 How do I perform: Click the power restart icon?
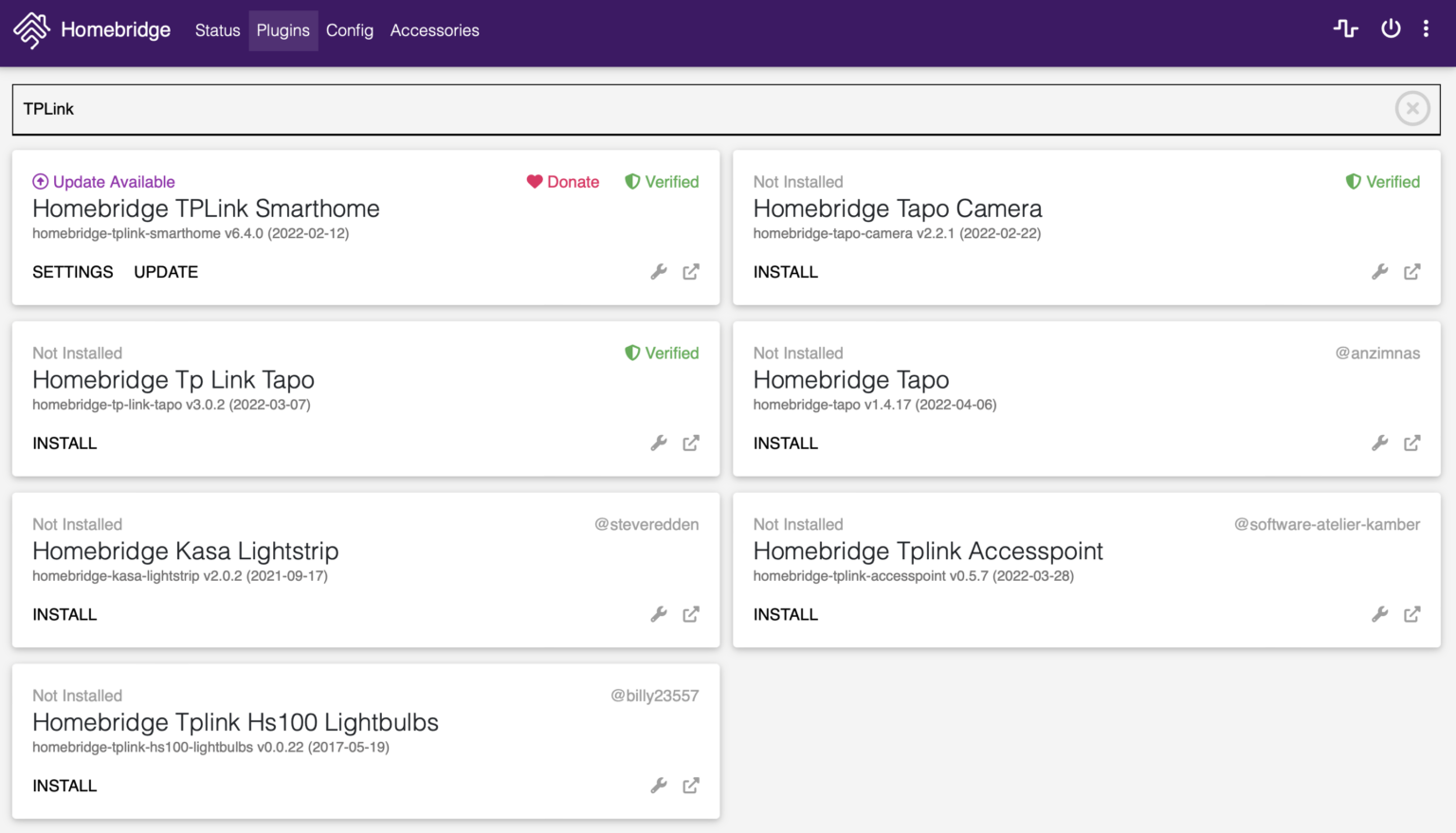coord(1391,29)
